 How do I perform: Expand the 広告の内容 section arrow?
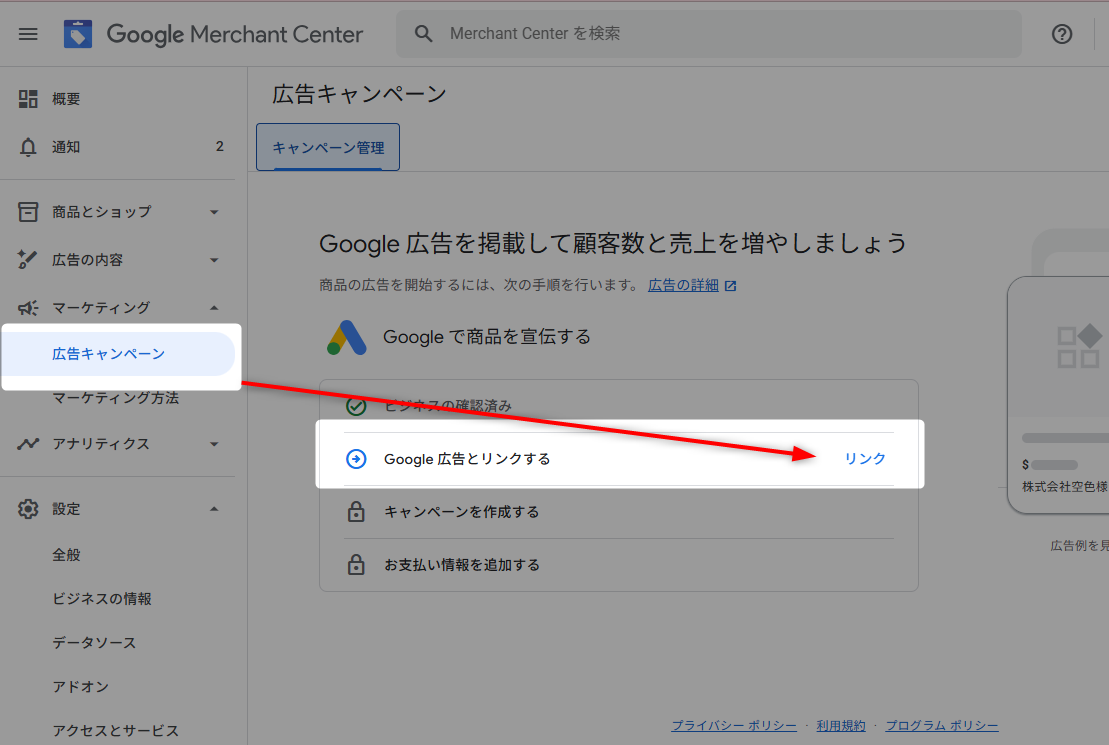tap(214, 260)
